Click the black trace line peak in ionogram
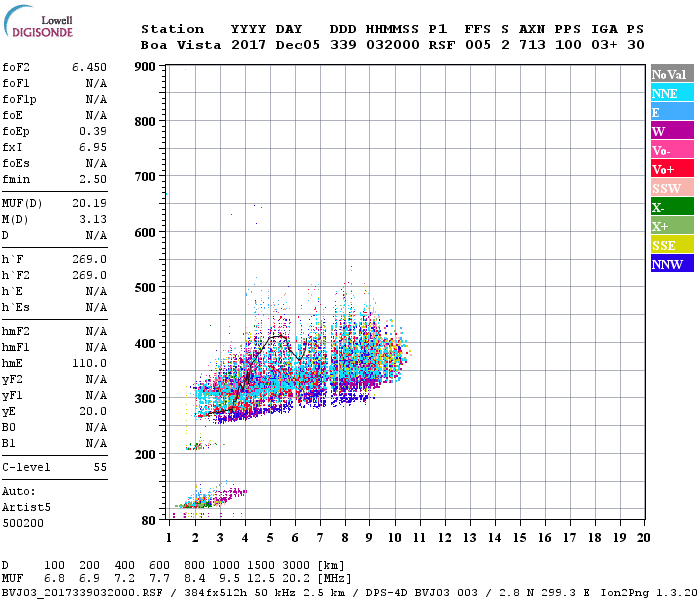 tap(279, 336)
